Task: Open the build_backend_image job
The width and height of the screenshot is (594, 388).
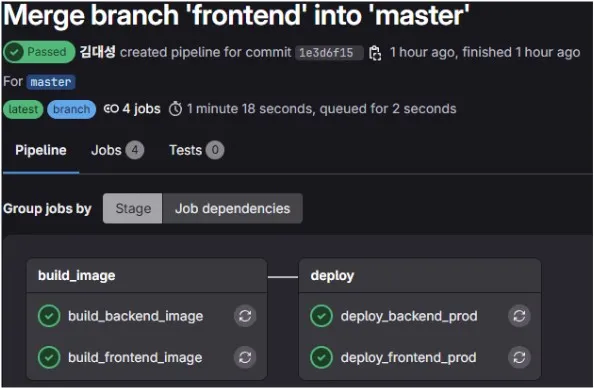Action: pos(136,316)
